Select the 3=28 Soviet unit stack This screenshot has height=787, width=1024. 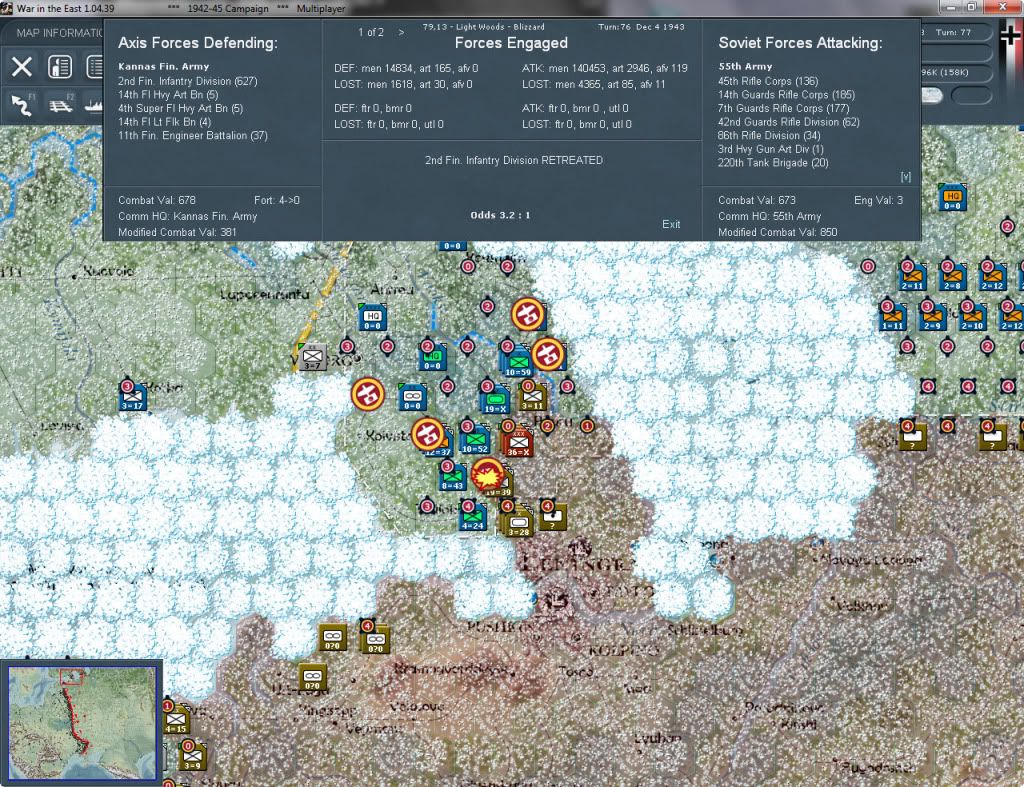click(519, 522)
